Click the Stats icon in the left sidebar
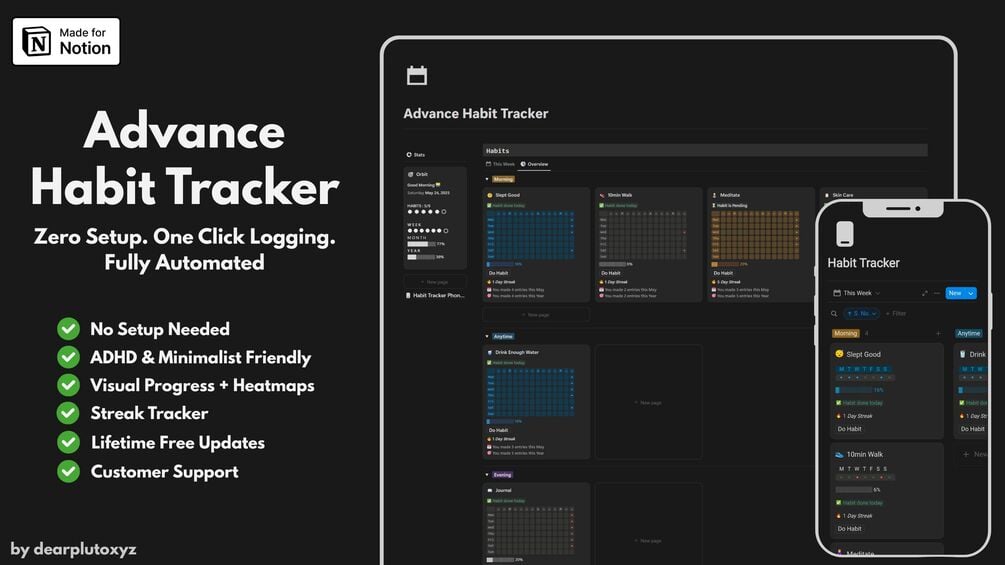1005x565 pixels. click(x=409, y=154)
